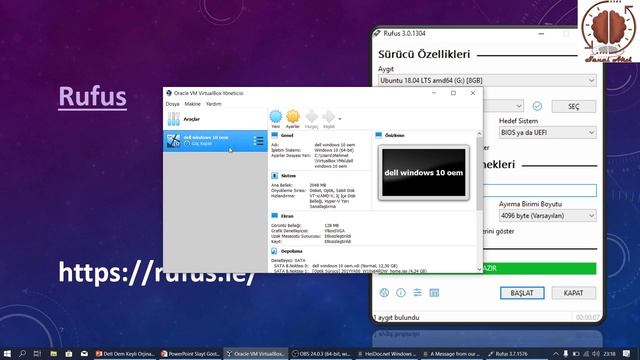Switch to OBS 24.0.3 taskbar item
Image resolution: width=640 pixels, height=360 pixels.
pos(321,354)
